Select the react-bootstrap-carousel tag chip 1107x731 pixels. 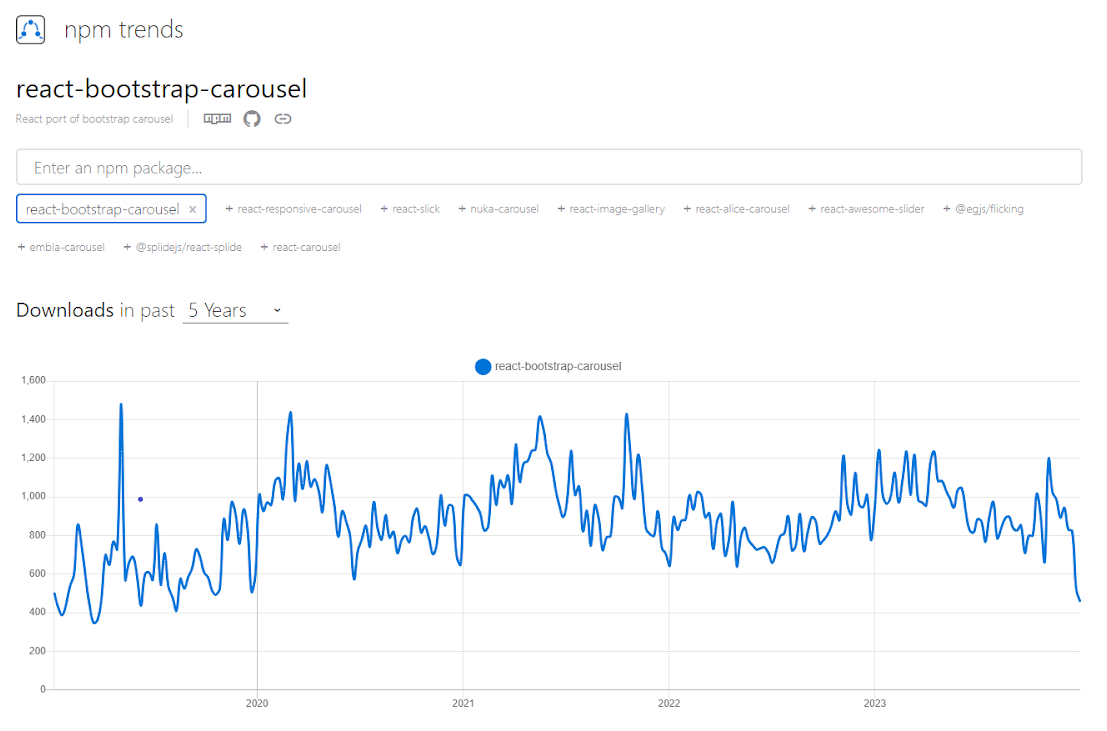[103, 209]
